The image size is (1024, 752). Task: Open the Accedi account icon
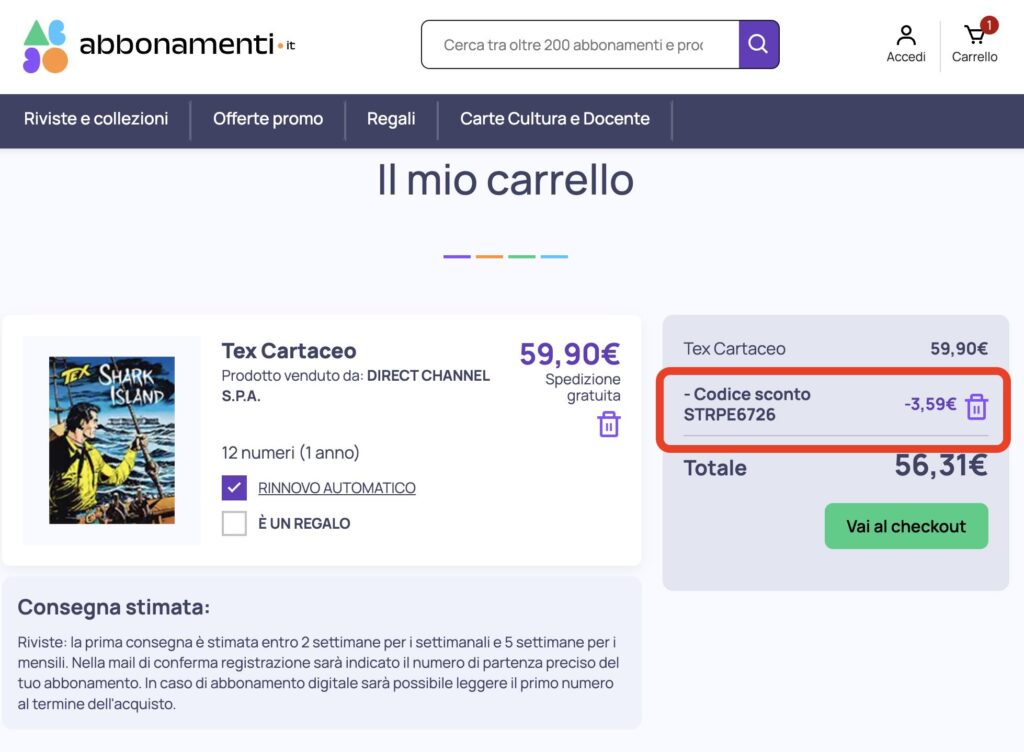tap(906, 44)
